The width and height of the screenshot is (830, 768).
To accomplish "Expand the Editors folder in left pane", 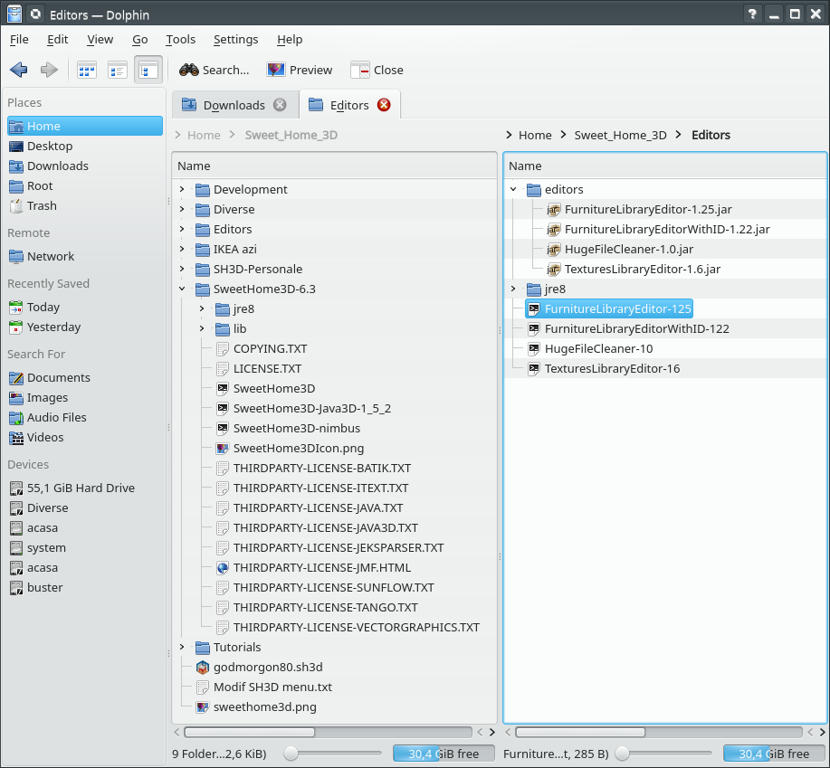I will (x=182, y=229).
